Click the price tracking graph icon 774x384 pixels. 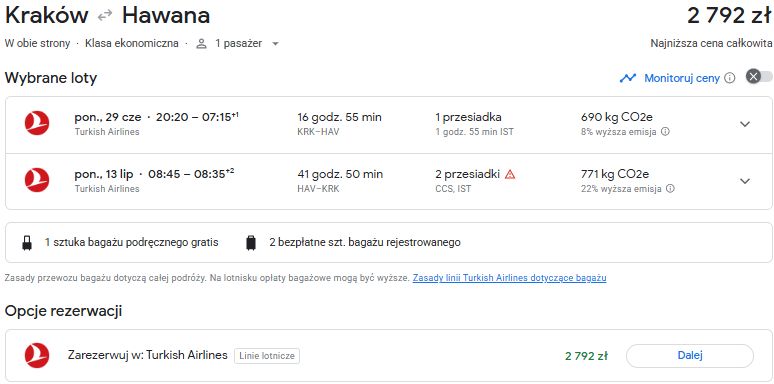(628, 78)
